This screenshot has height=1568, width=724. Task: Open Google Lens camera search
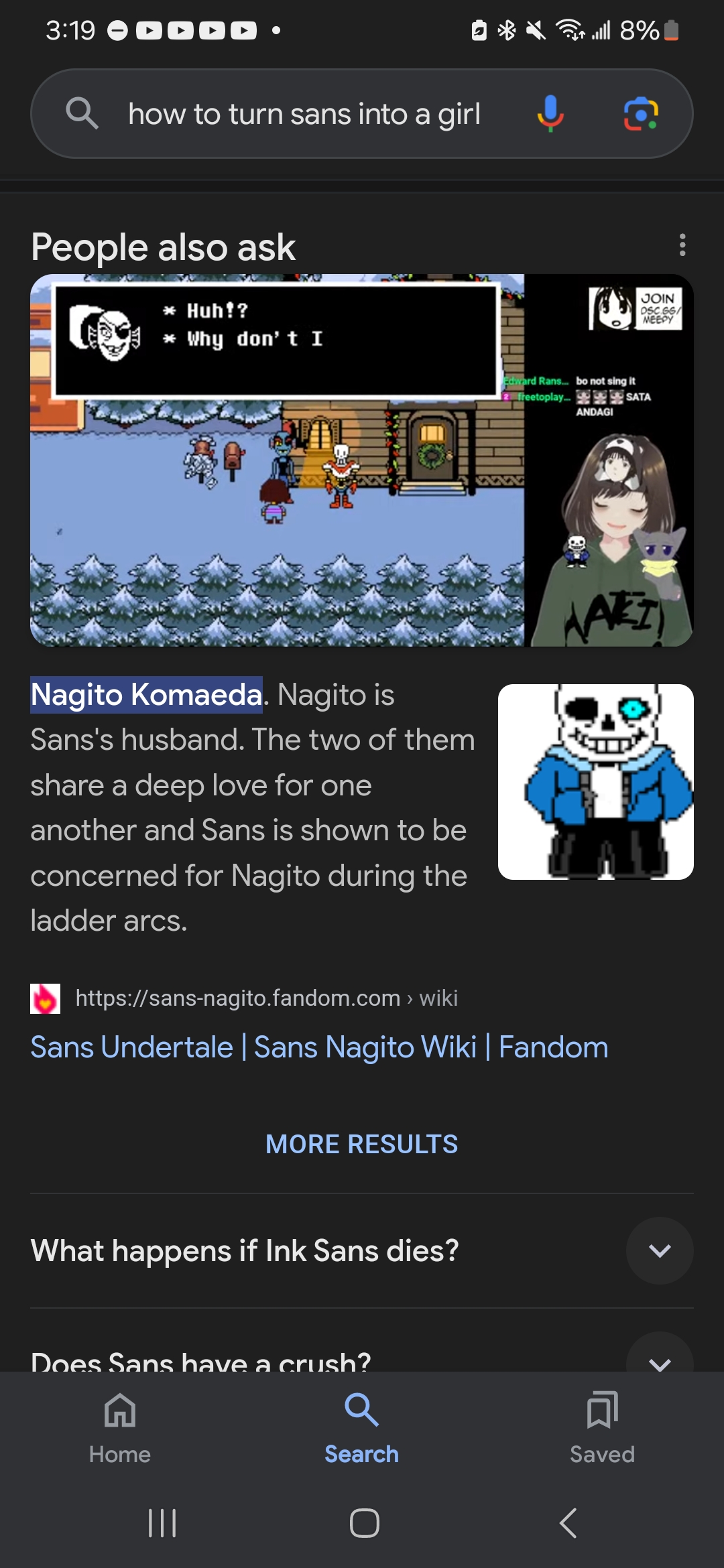click(x=641, y=113)
